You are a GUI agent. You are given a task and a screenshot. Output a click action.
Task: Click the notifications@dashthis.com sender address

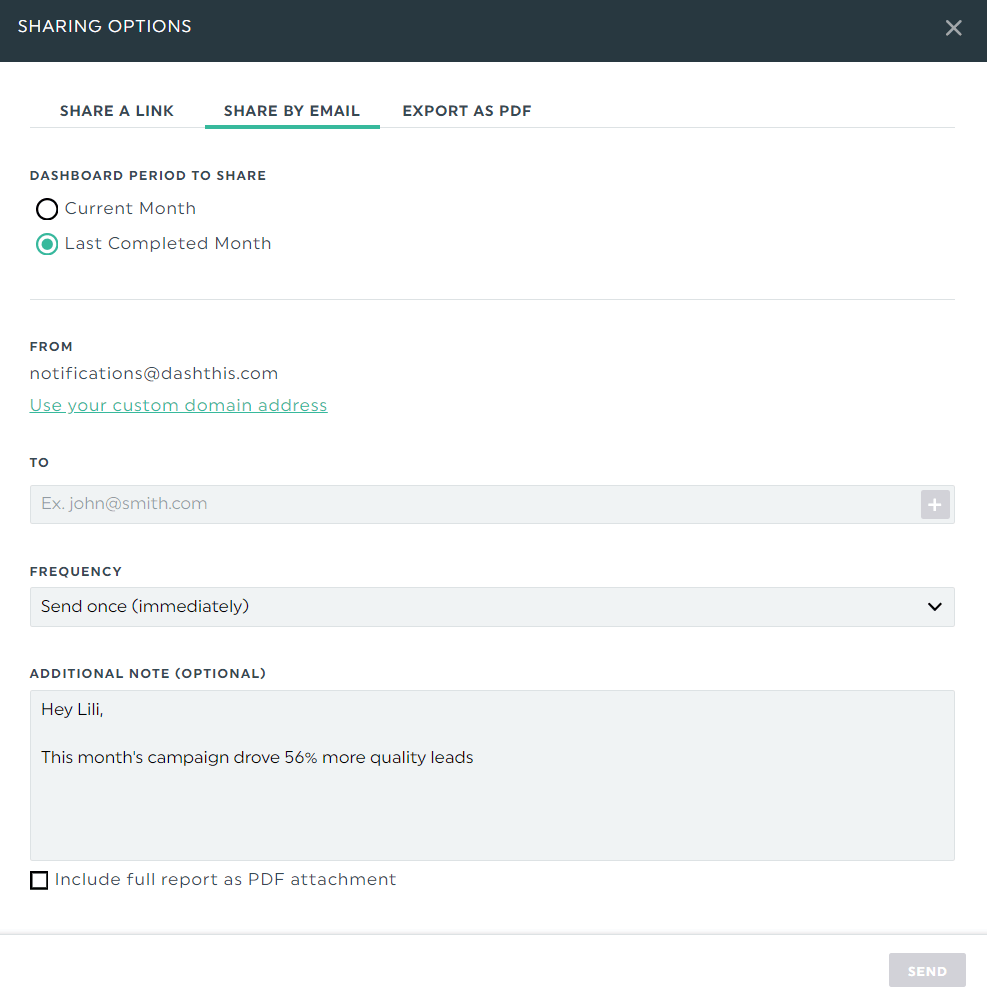(x=154, y=374)
